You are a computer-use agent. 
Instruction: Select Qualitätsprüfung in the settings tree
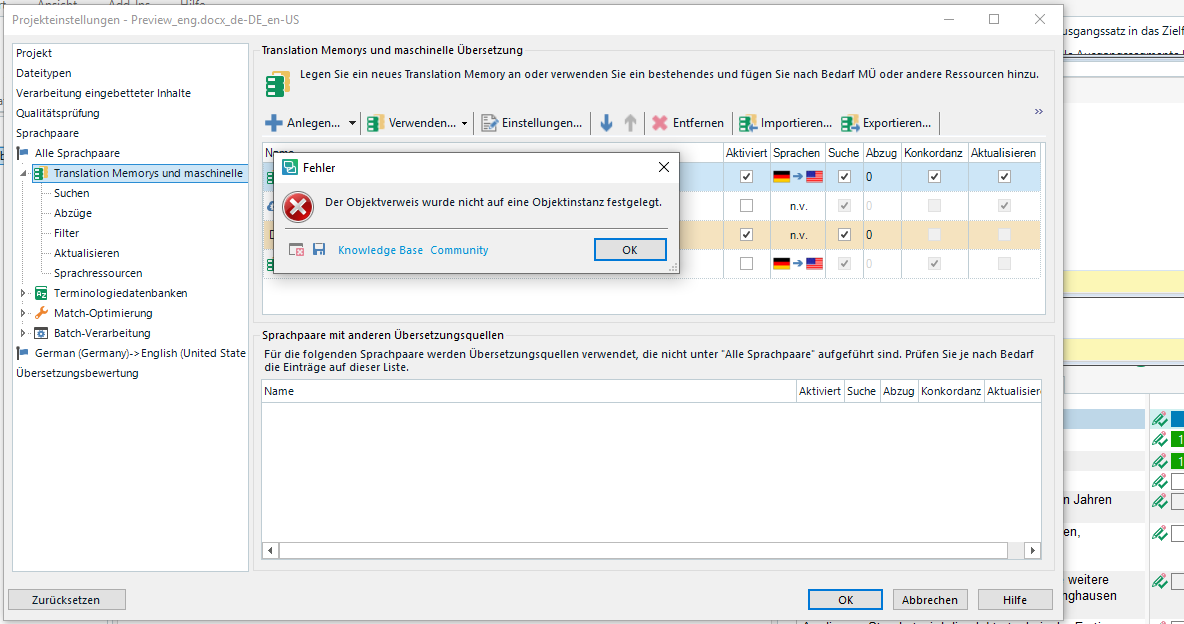click(58, 113)
